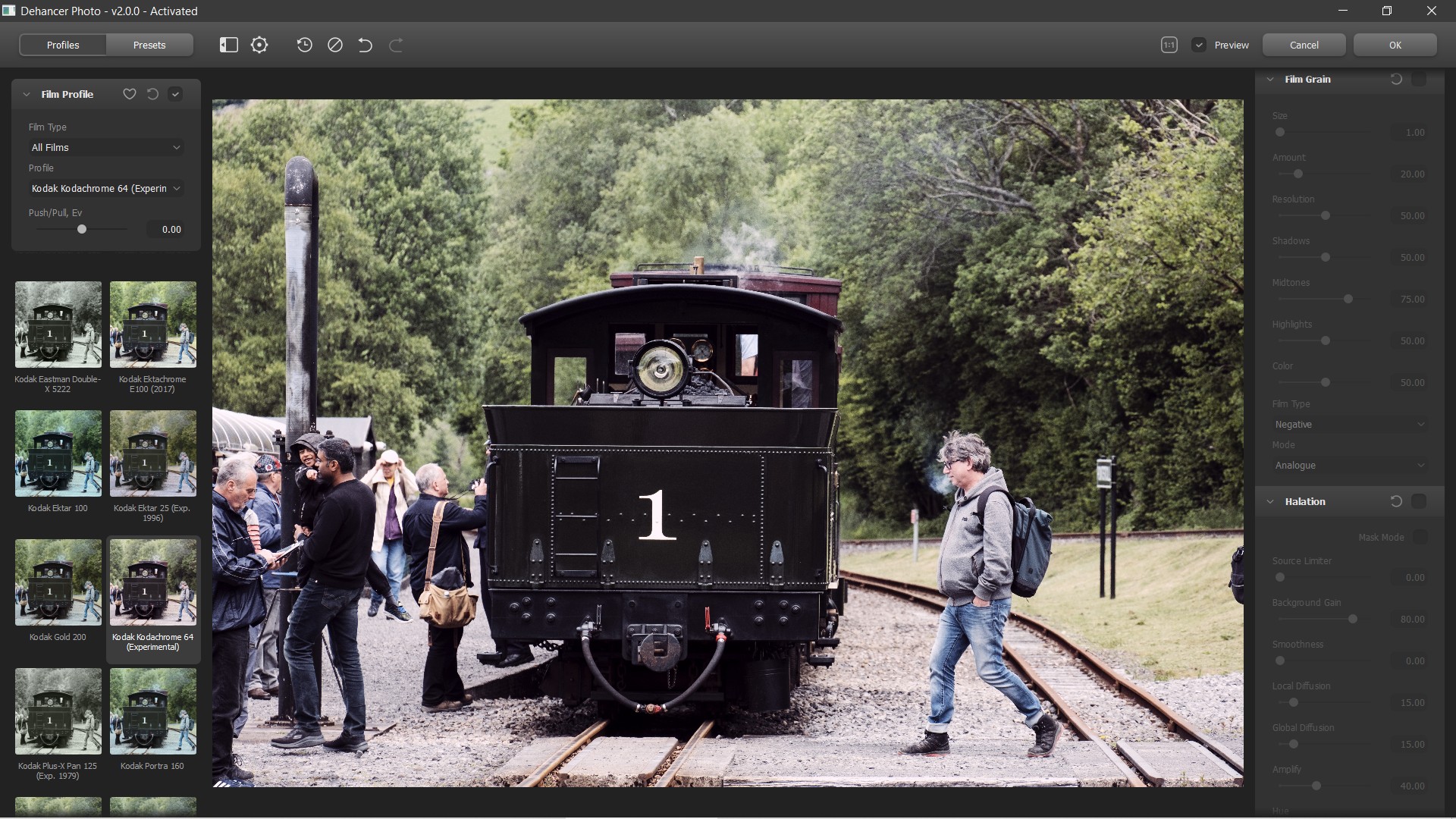Click the undo arrow icon
1456x819 pixels.
coord(365,45)
